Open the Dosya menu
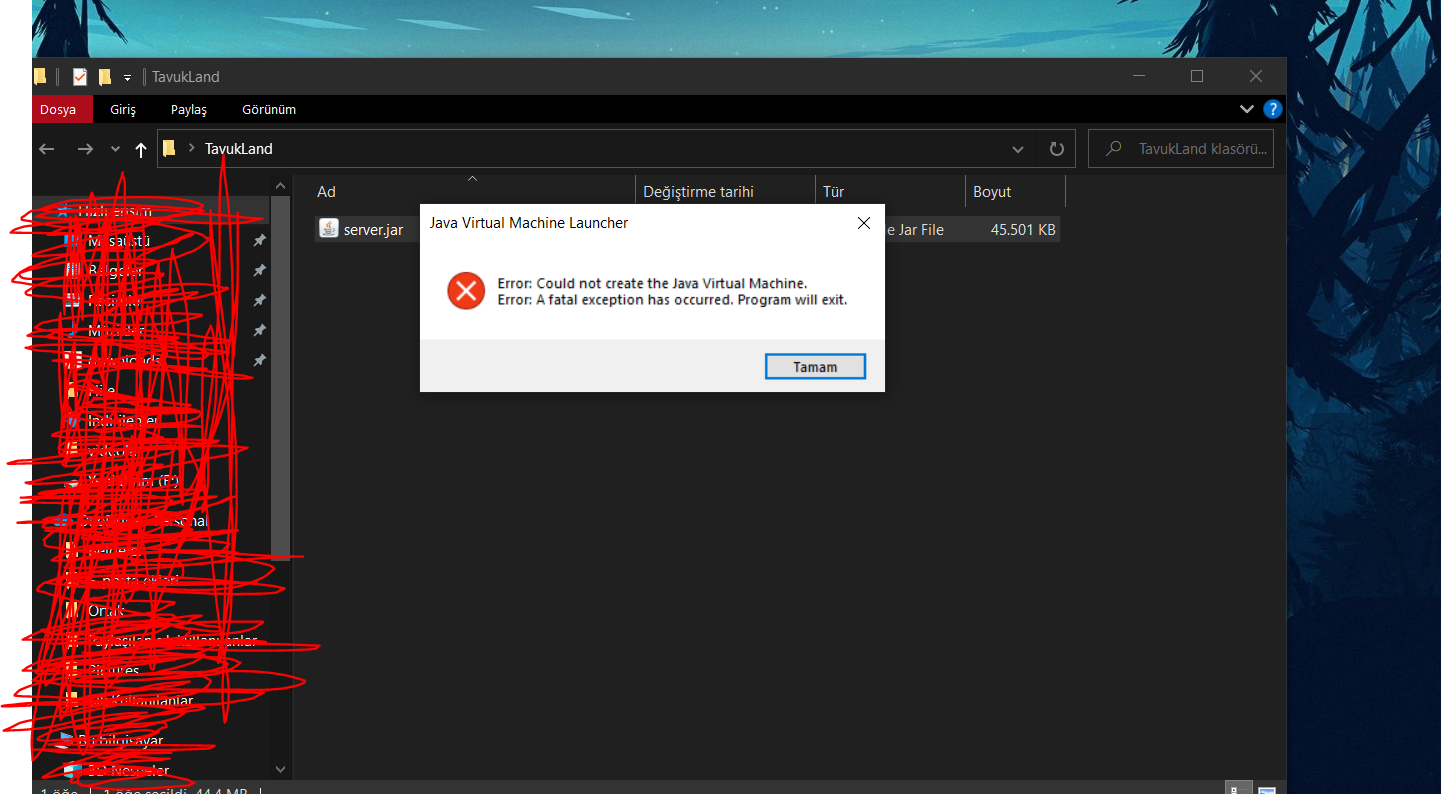Screen dimensions: 1441x794 click(58, 109)
